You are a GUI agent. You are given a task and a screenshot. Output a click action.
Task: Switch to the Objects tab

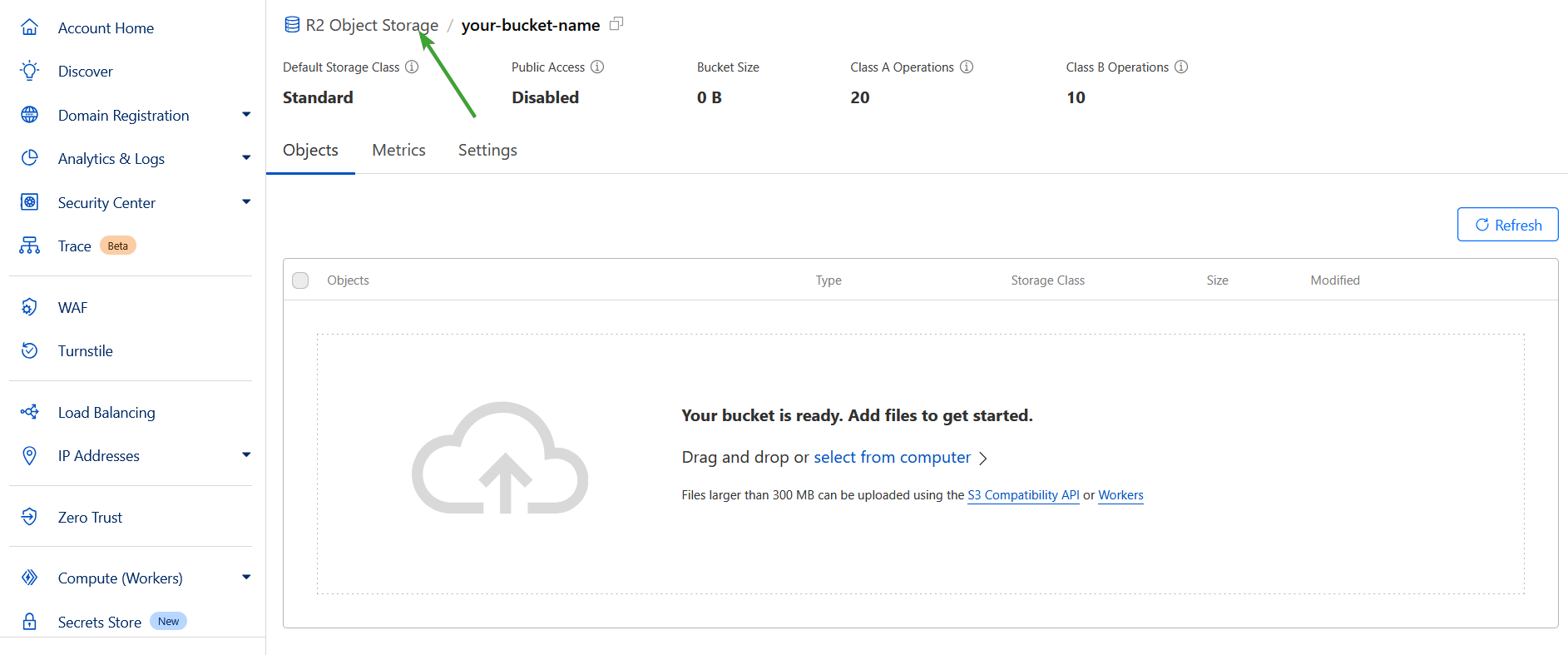pos(310,150)
